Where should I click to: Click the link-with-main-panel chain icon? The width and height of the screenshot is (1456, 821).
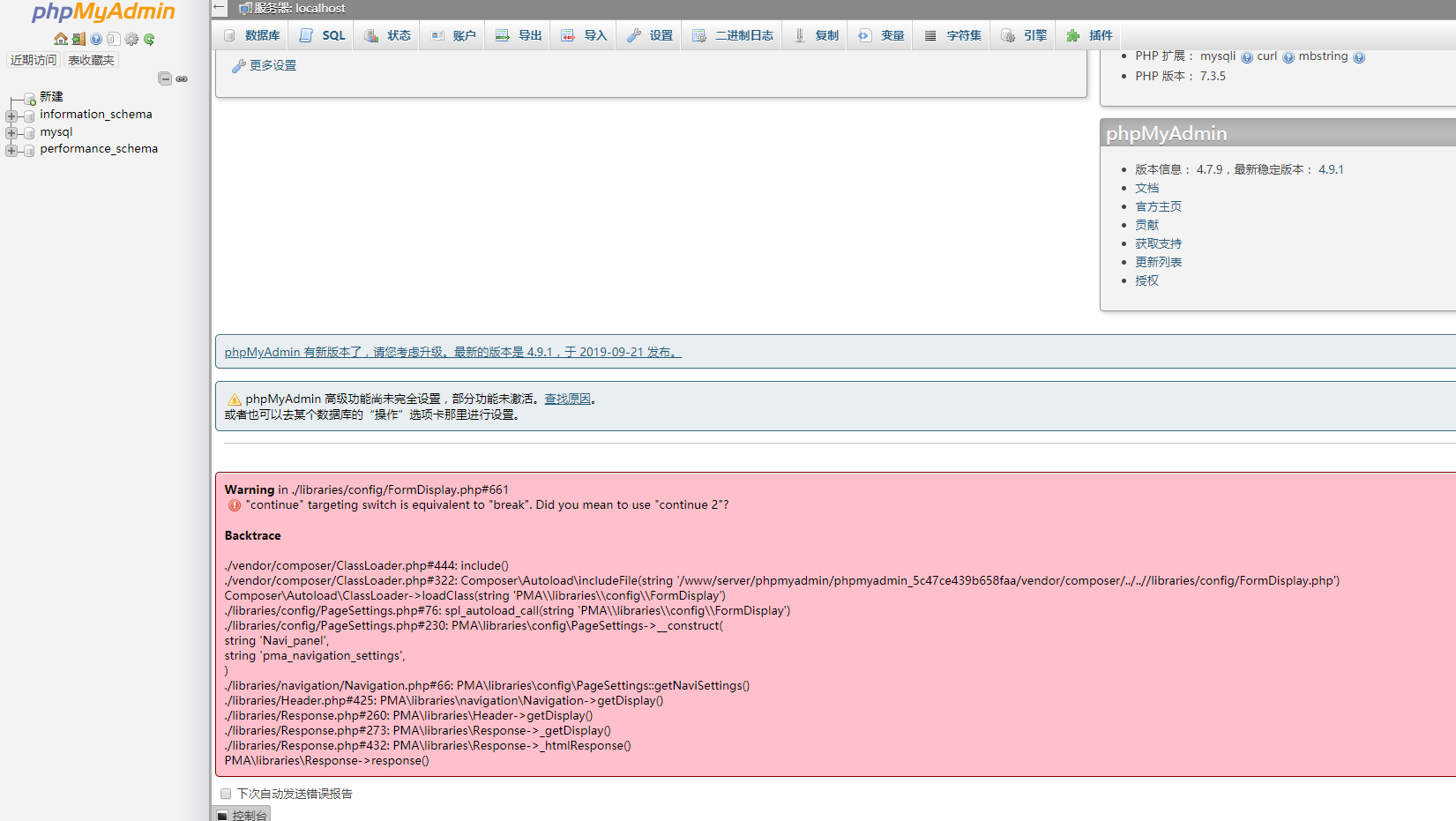coord(182,78)
